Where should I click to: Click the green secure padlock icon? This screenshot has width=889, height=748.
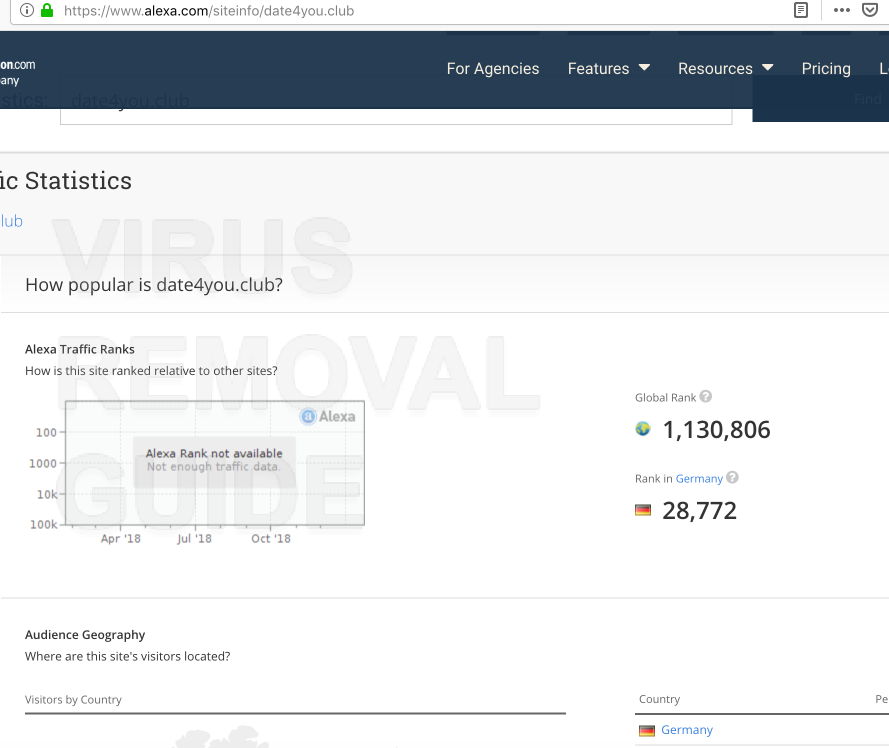click(x=47, y=10)
